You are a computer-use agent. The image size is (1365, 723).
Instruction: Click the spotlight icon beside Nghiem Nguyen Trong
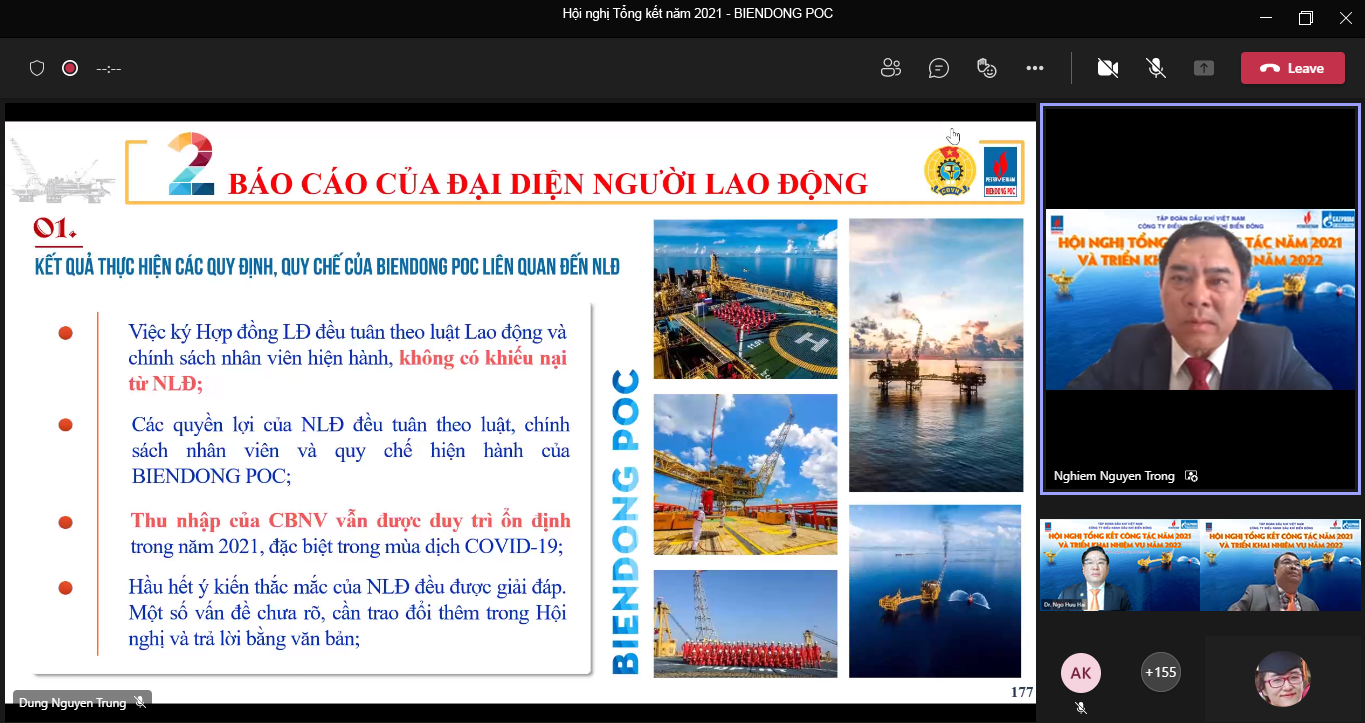[x=1191, y=476]
